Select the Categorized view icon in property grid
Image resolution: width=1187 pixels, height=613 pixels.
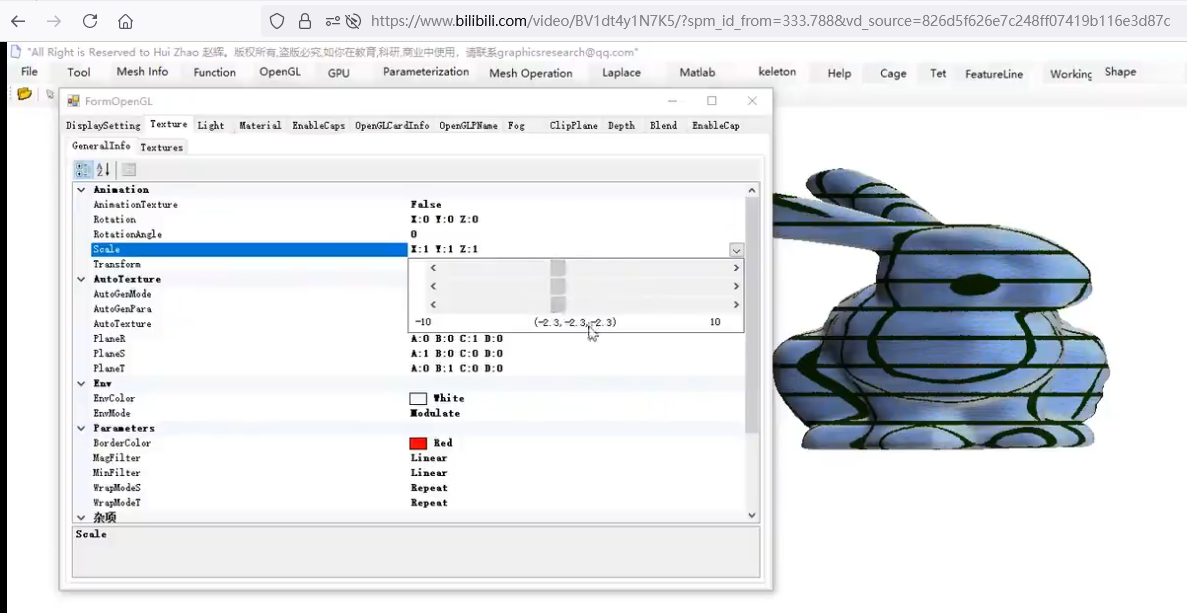(83, 170)
